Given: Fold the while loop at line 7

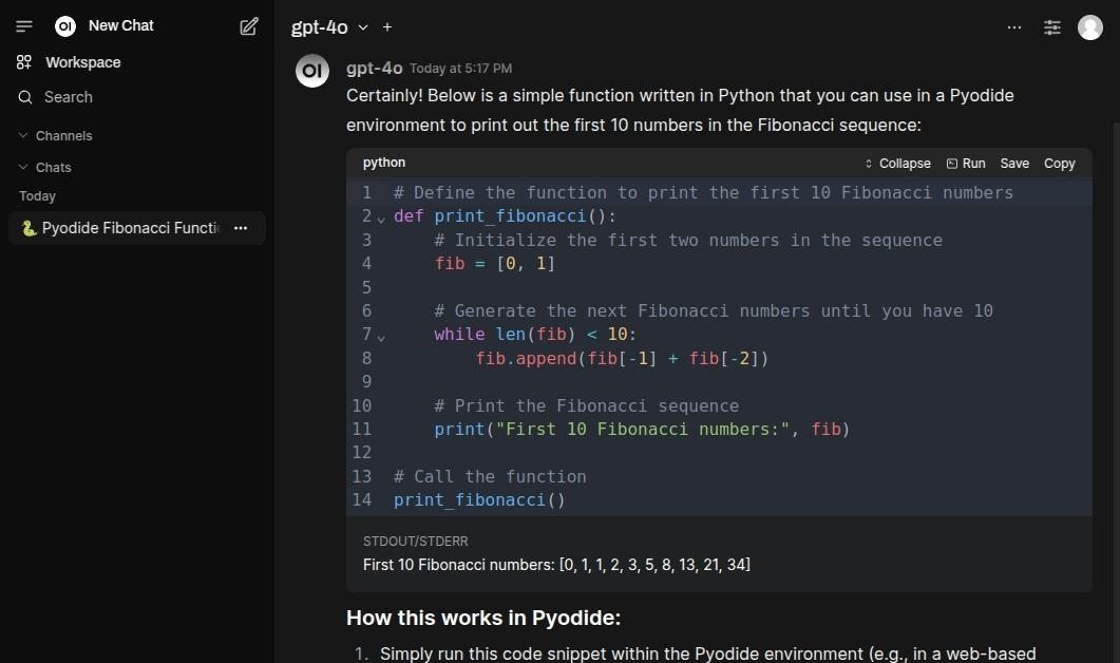Looking at the screenshot, I should (x=381, y=336).
